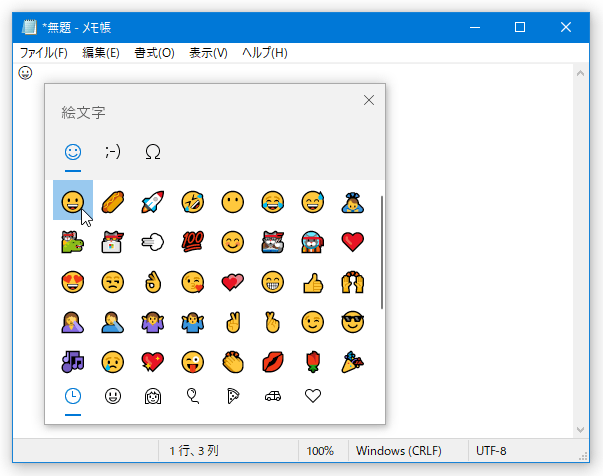Click the emoji panel vertical scrollbar thumb
The width and height of the screenshot is (603, 476).
pyautogui.click(x=382, y=252)
